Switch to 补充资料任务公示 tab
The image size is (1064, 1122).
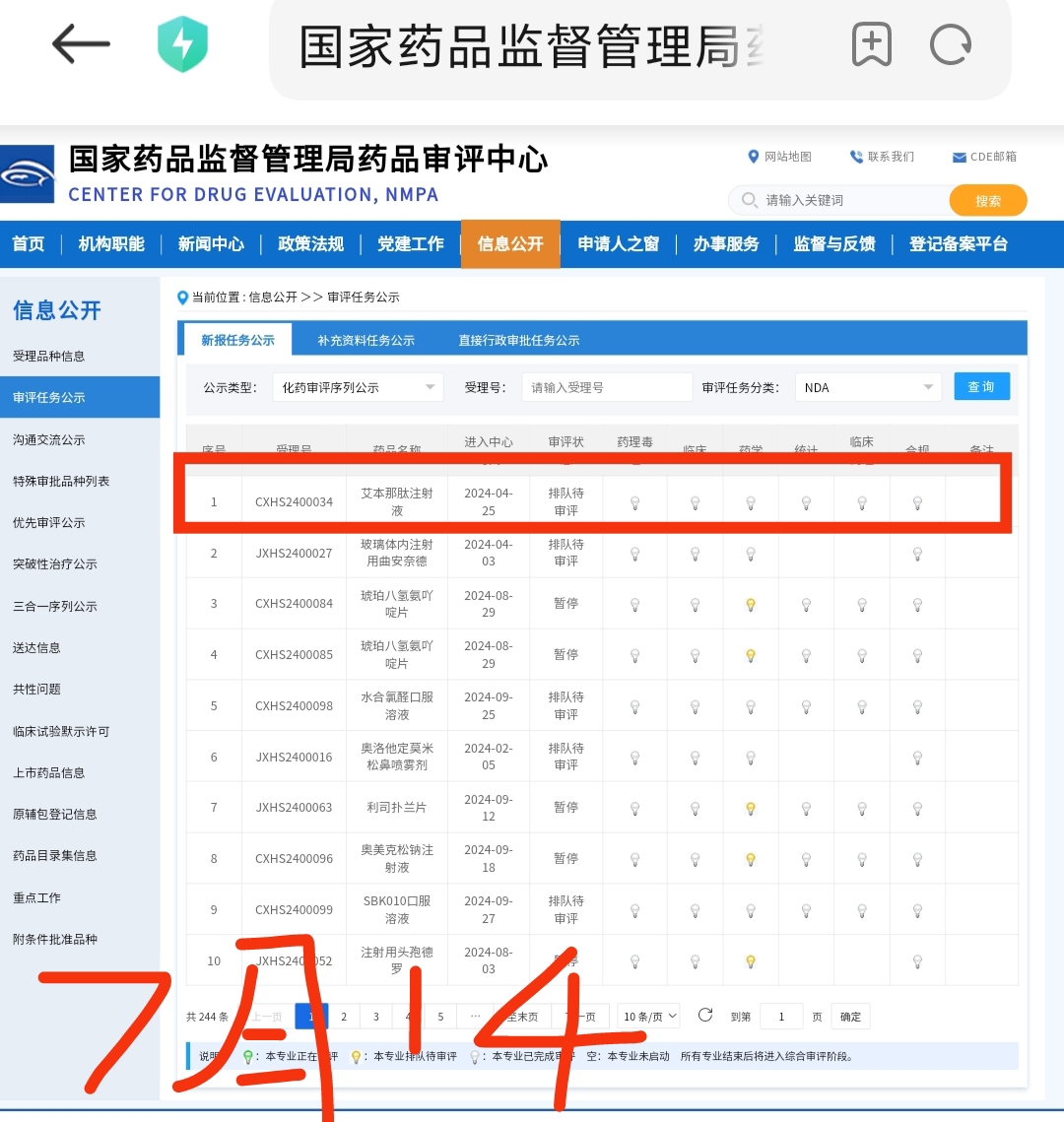366,340
